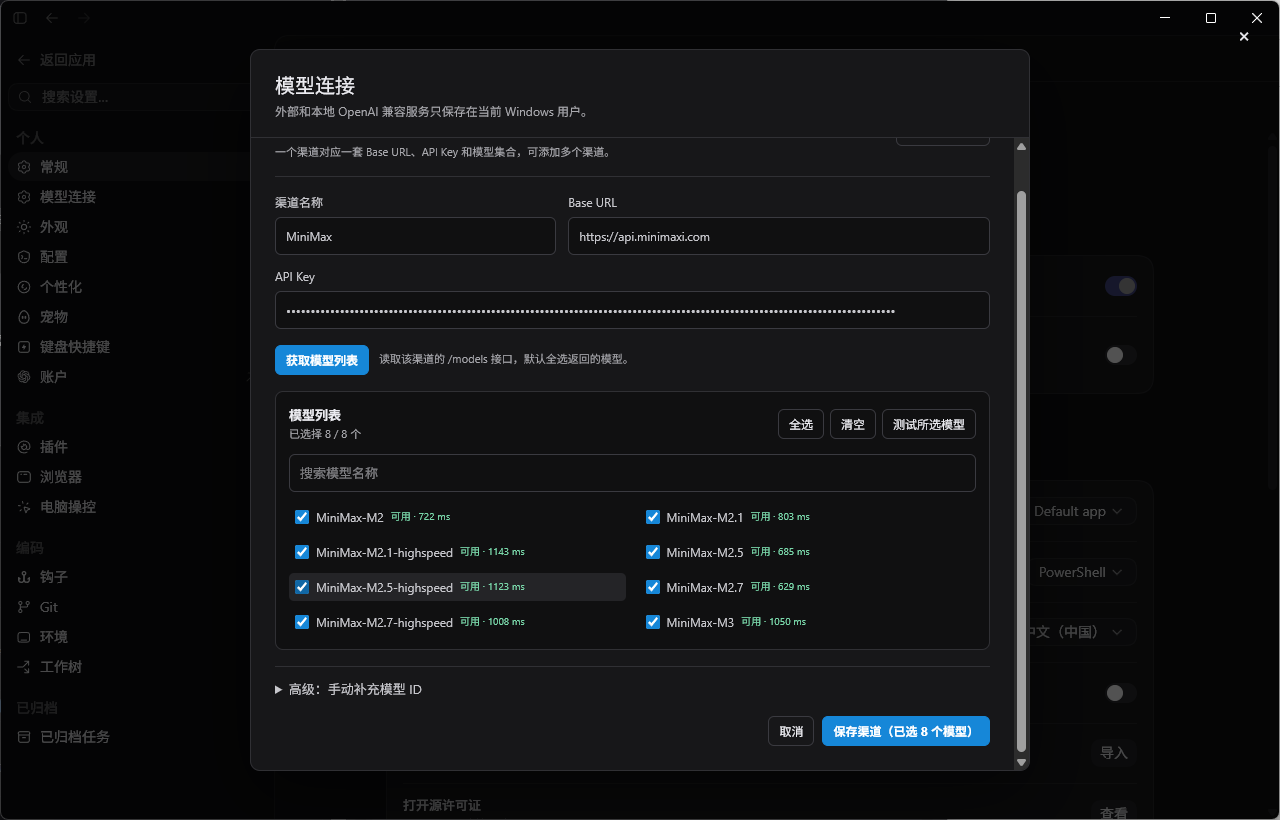The height and width of the screenshot is (820, 1280).
Task: Click the 可用 · 722 ms status text
Action: pyautogui.click(x=420, y=517)
